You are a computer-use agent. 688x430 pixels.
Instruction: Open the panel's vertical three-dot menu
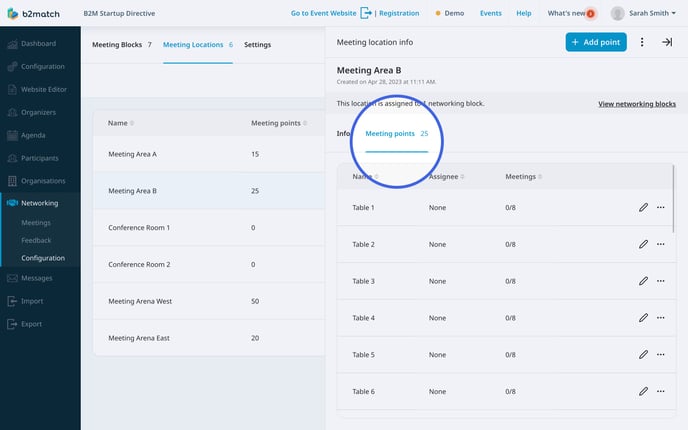tap(642, 42)
